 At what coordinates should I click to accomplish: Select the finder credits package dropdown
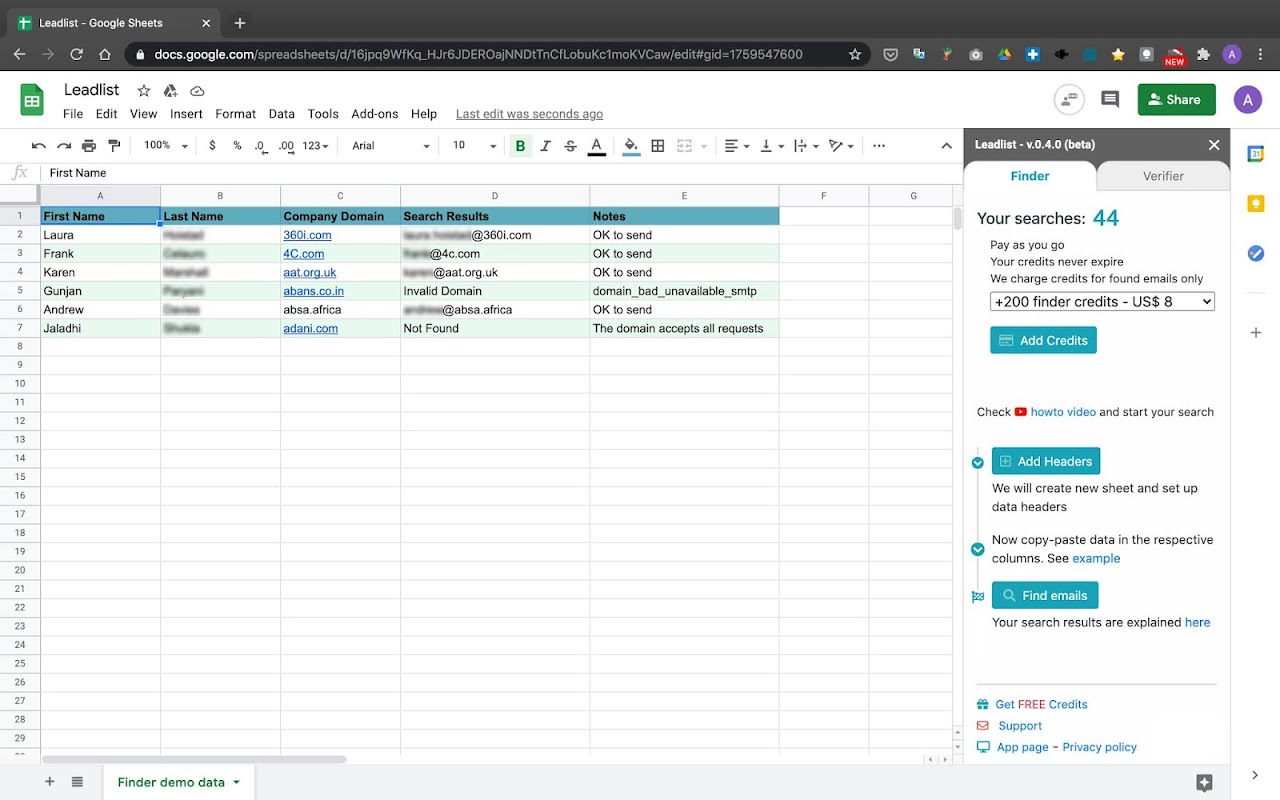click(1102, 301)
